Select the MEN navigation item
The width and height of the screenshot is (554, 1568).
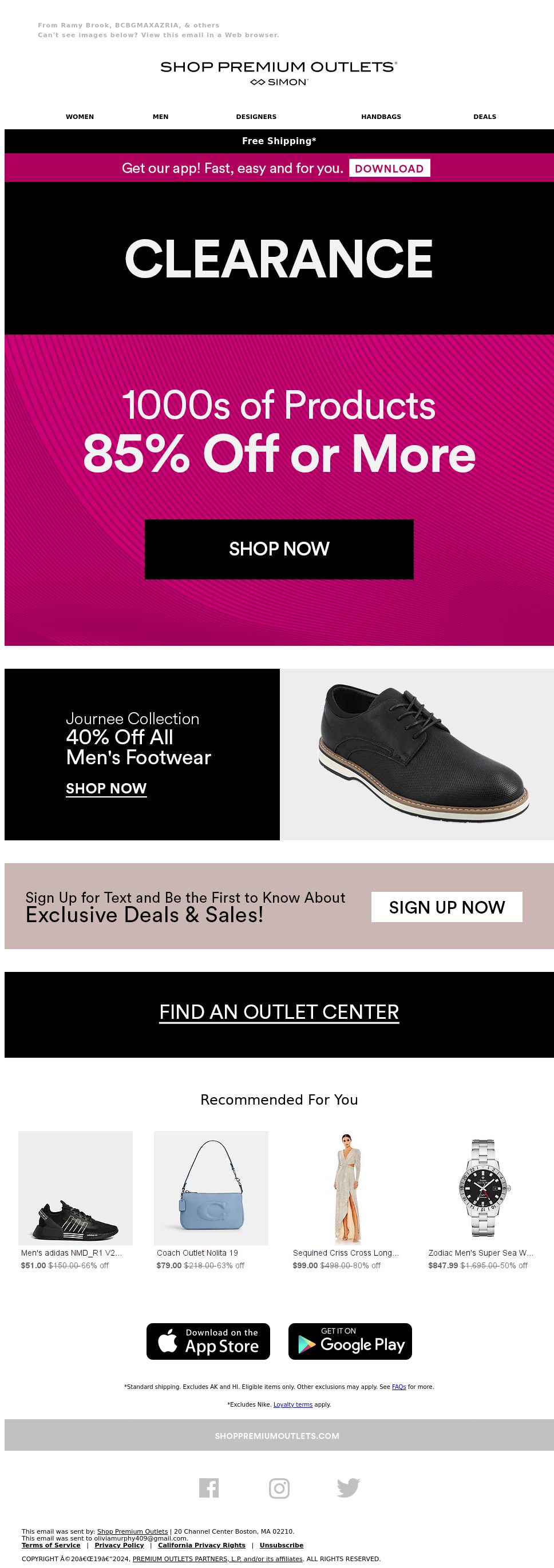coord(161,116)
